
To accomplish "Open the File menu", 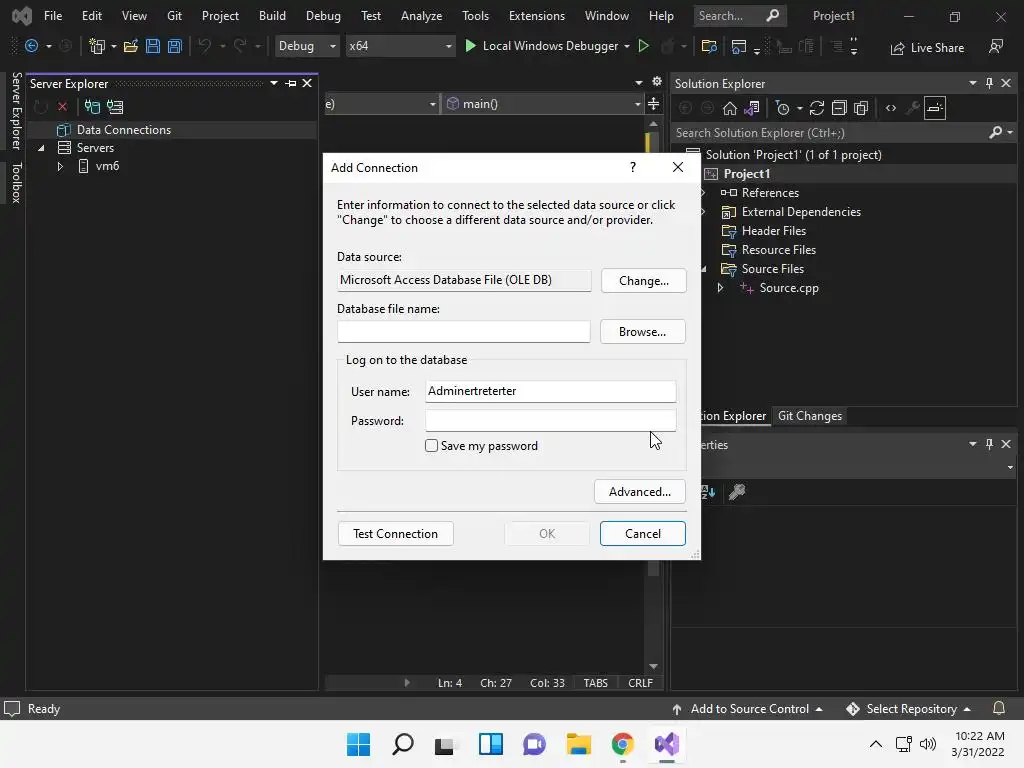I will tap(53, 16).
